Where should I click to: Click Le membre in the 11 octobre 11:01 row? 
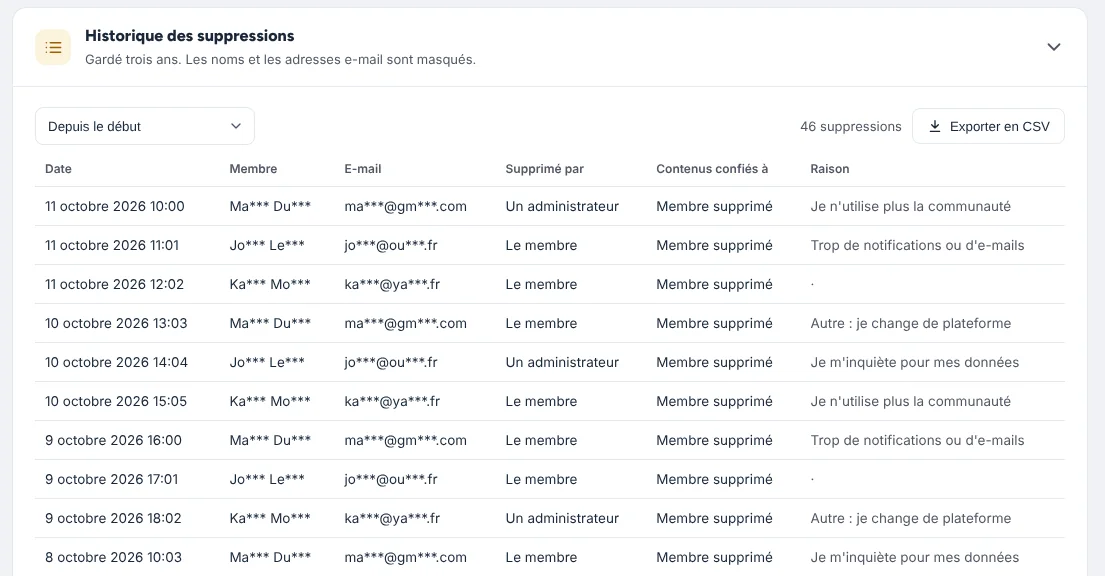(541, 245)
